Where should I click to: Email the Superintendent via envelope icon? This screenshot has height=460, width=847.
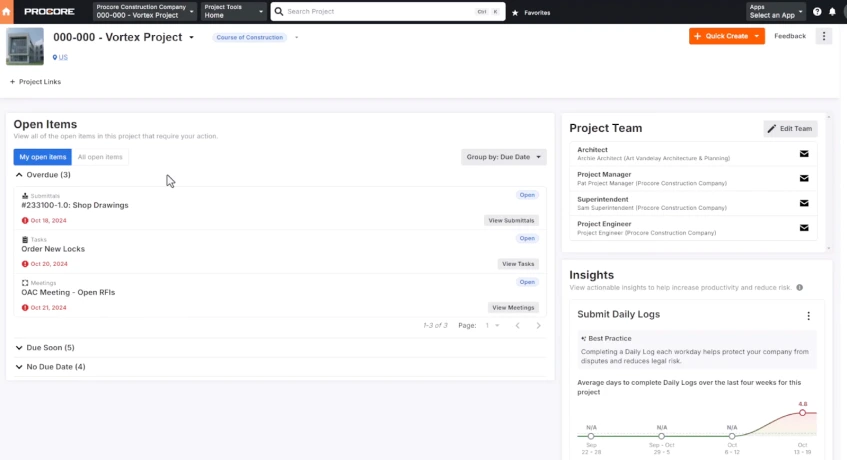coord(804,203)
